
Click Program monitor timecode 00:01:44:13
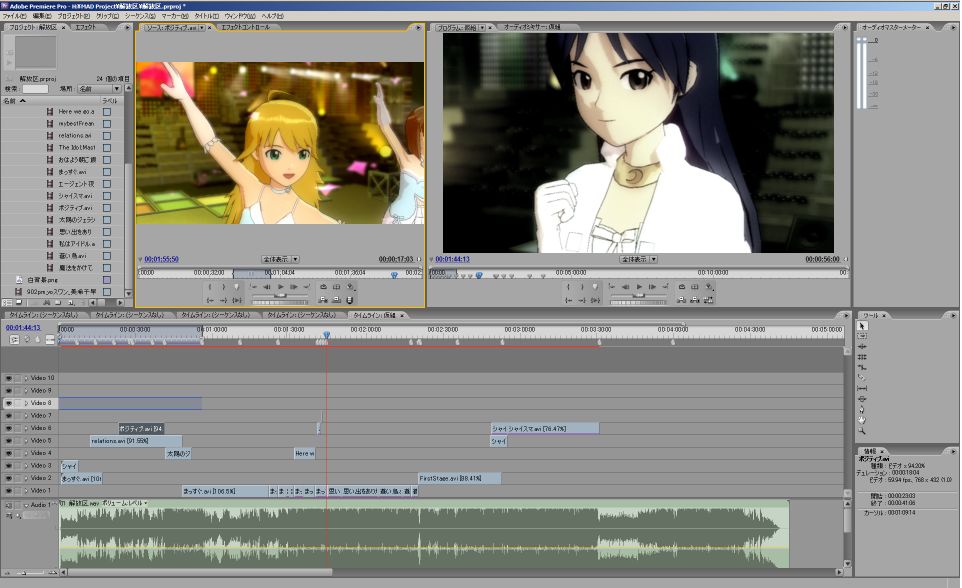[452, 259]
